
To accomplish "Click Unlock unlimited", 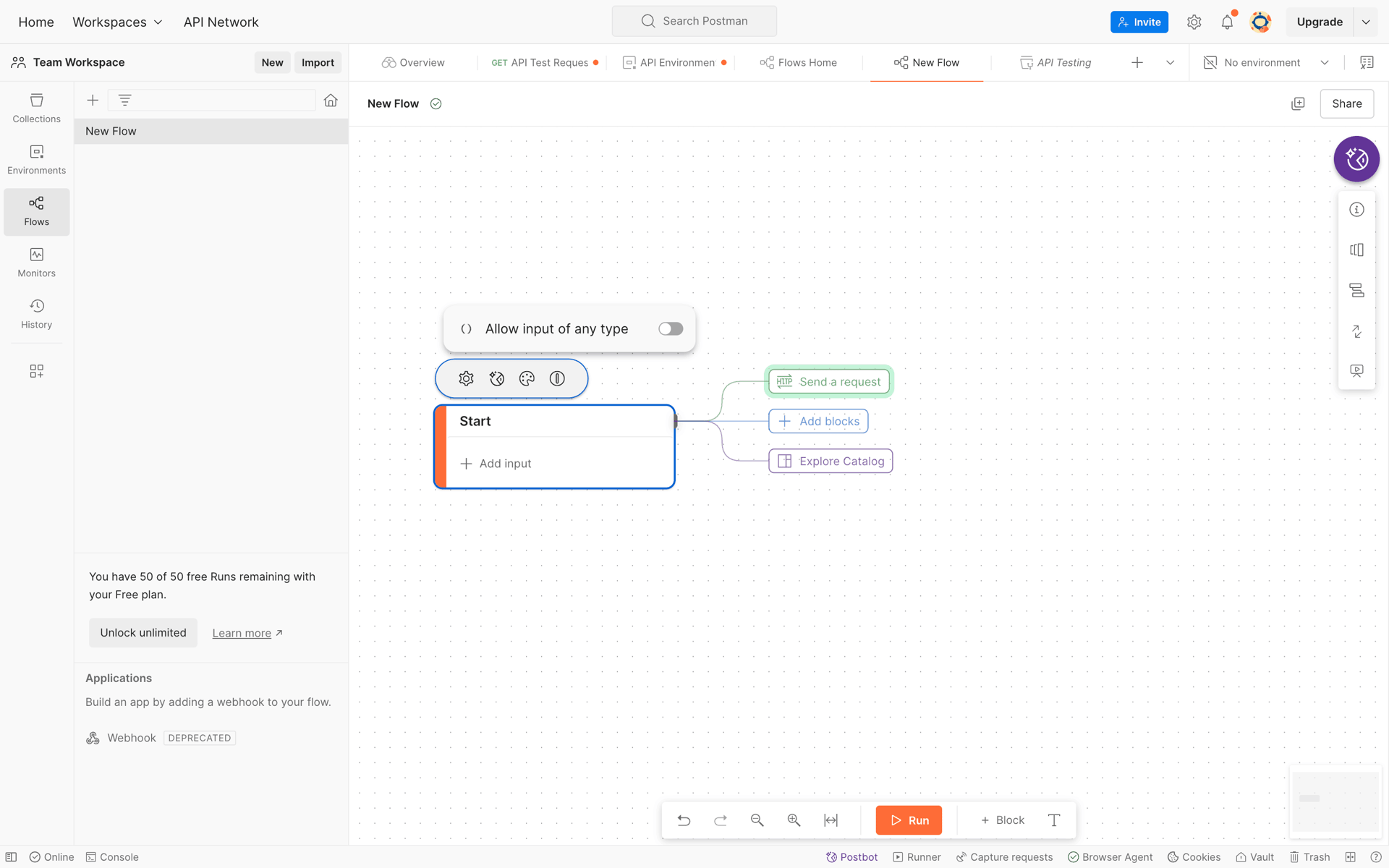I will 143,633.
